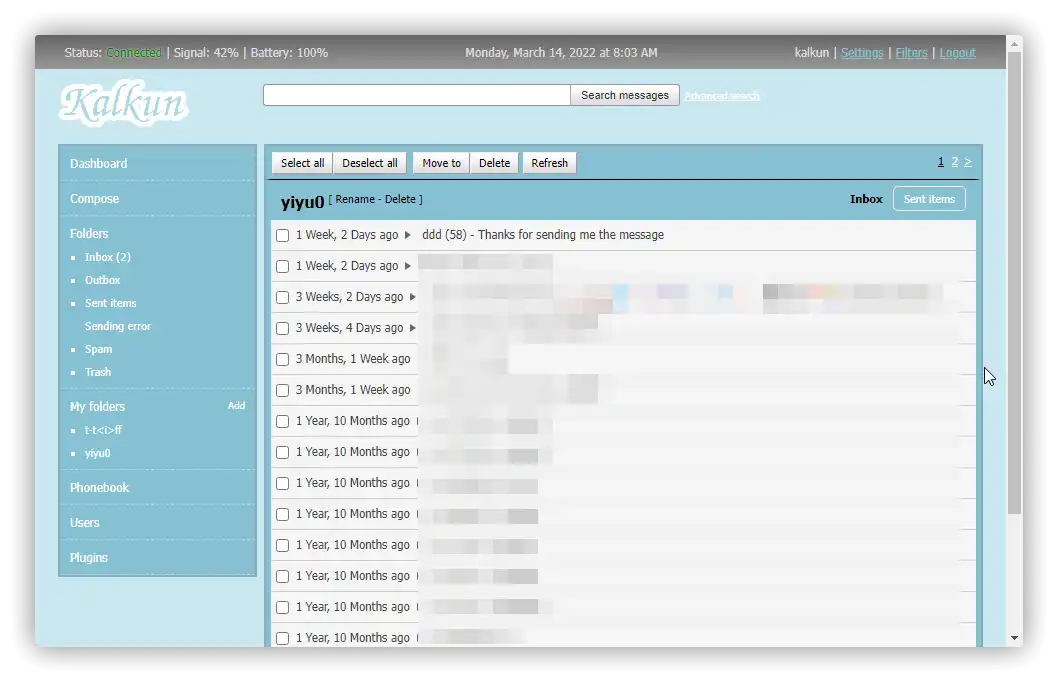
Task: Expand the 3 Weeks, 4 Days ago message
Action: [412, 328]
